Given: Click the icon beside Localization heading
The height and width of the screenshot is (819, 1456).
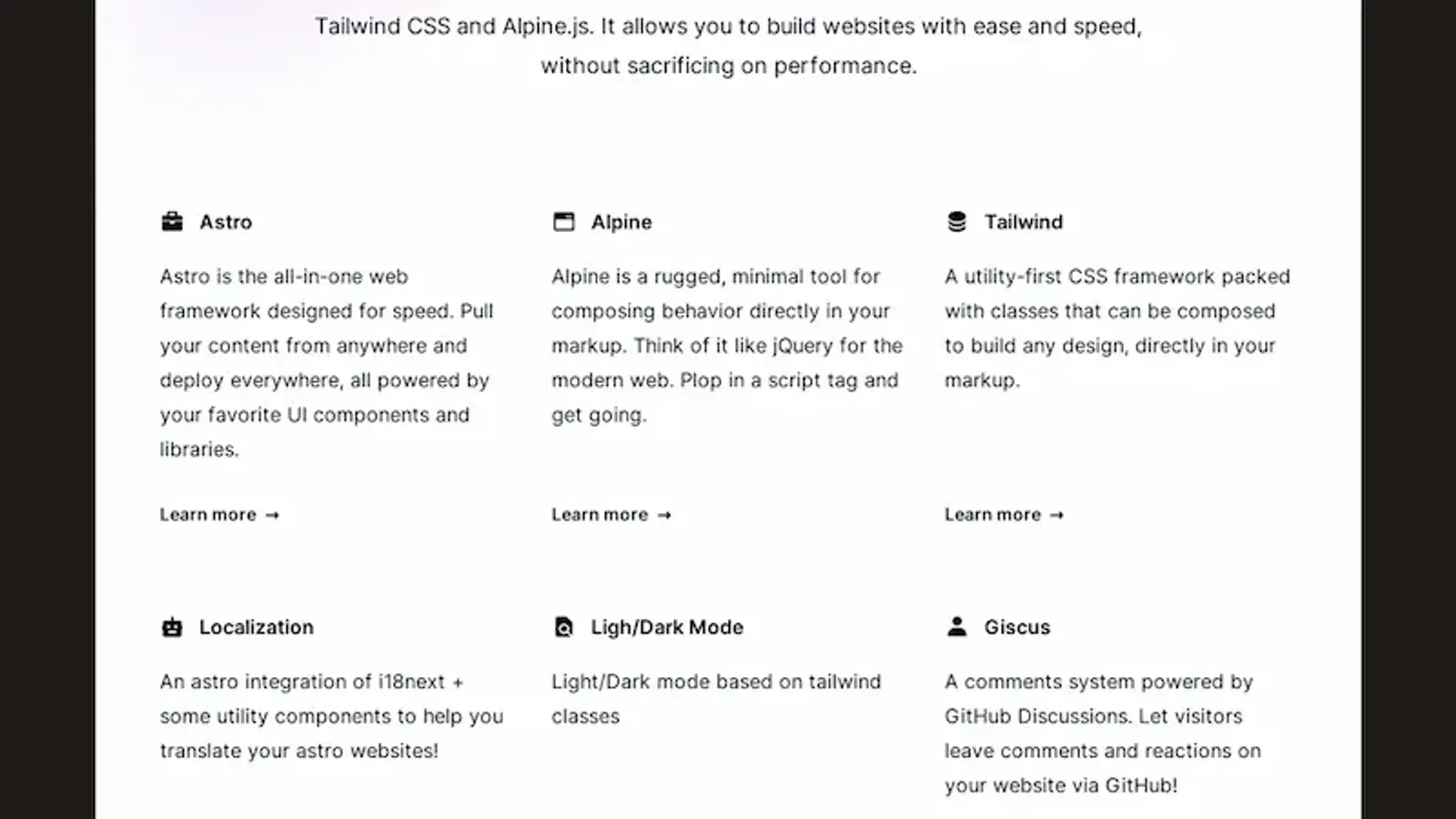Looking at the screenshot, I should tap(172, 627).
